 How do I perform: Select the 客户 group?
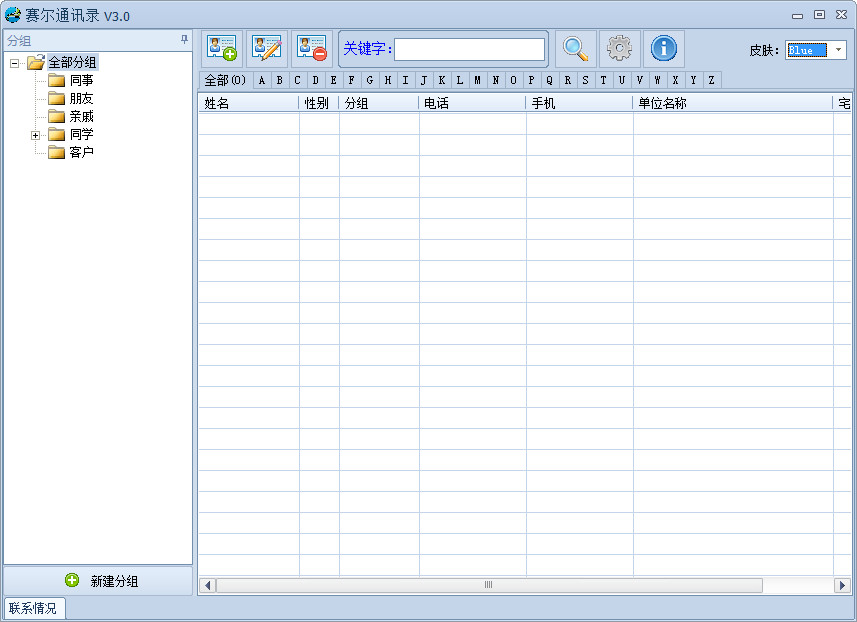click(81, 152)
